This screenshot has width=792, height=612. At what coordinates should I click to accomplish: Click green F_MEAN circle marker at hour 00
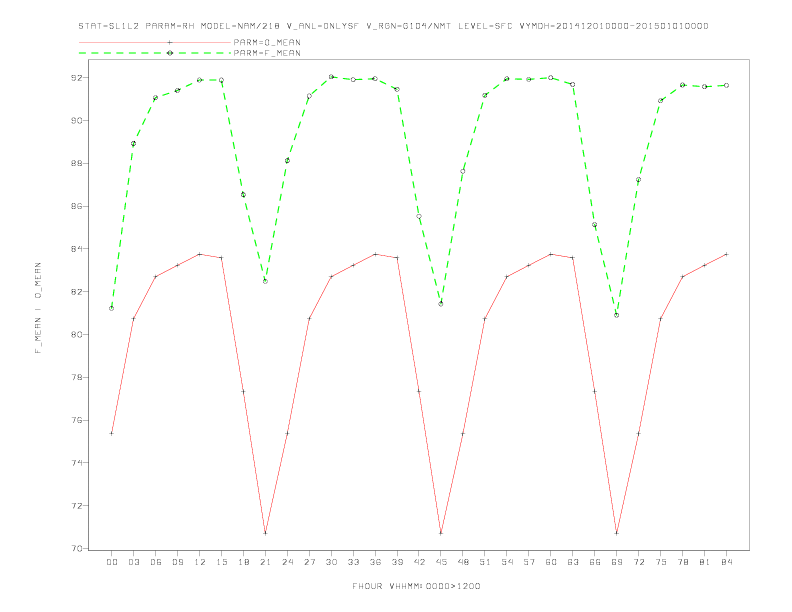[x=112, y=308]
